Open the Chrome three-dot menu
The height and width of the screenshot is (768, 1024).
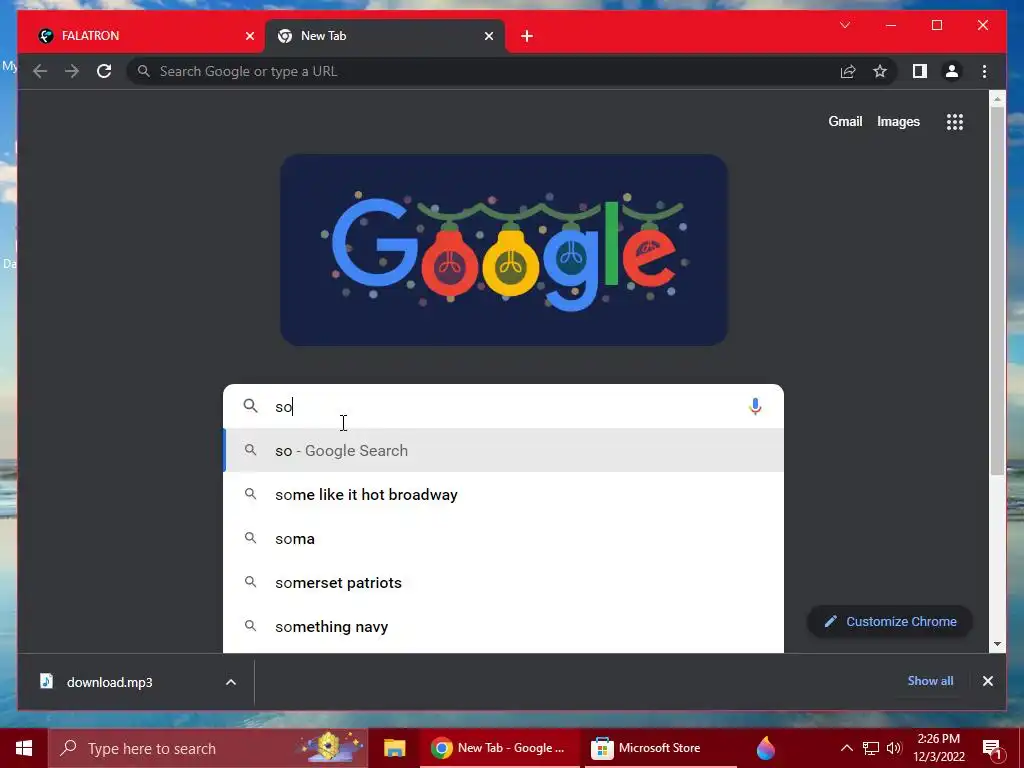tap(984, 71)
